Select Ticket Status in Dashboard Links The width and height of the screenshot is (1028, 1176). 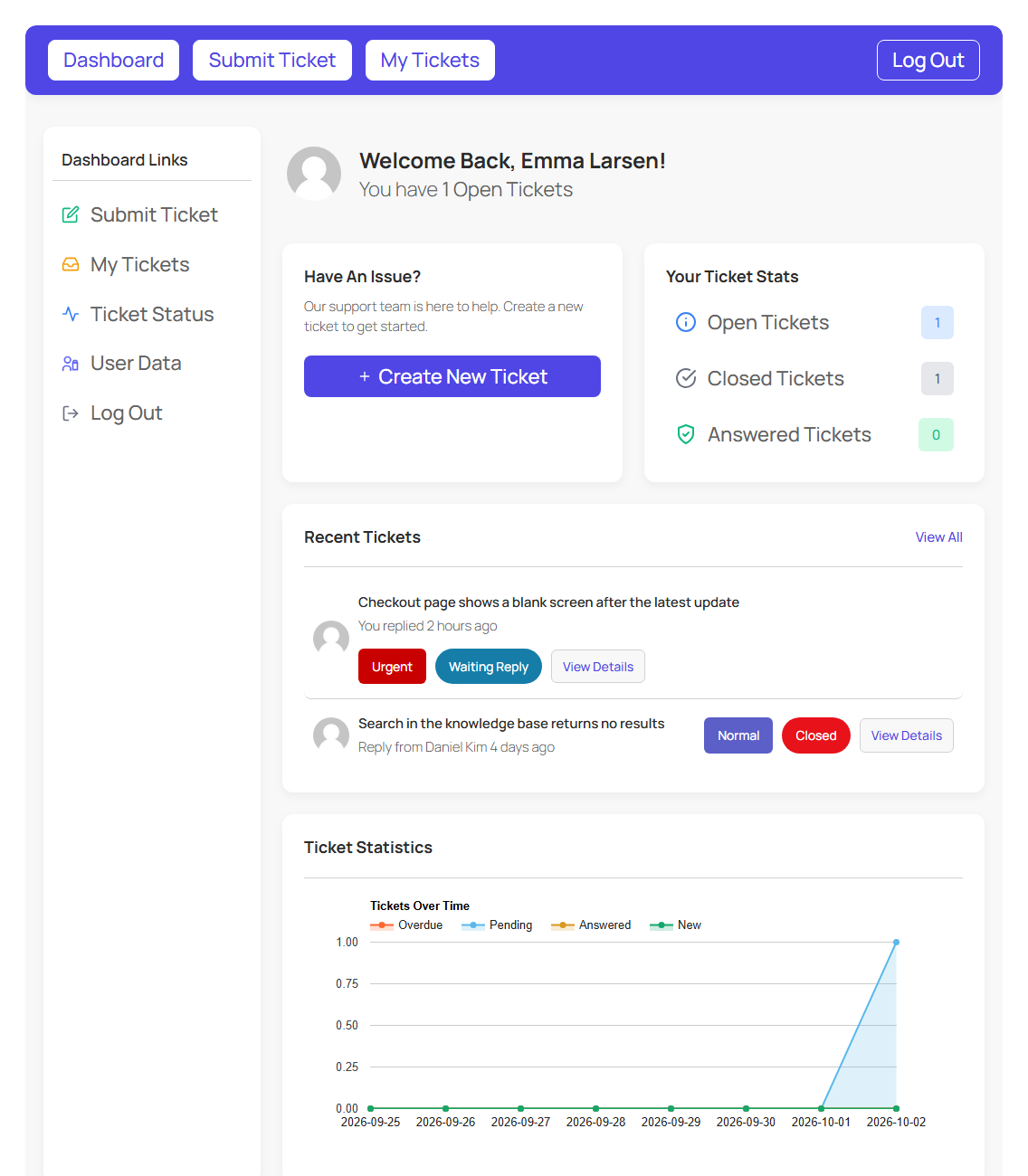(152, 314)
